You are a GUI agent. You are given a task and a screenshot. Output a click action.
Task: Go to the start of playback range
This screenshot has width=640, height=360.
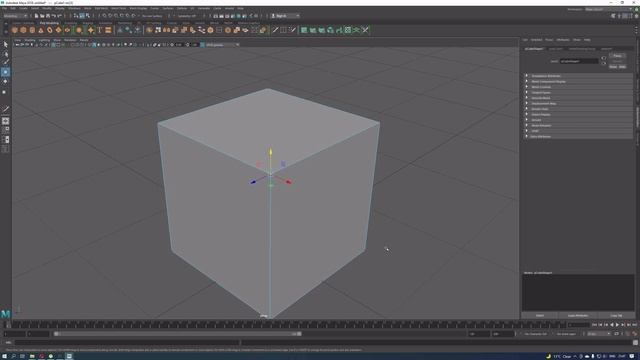click(x=595, y=325)
